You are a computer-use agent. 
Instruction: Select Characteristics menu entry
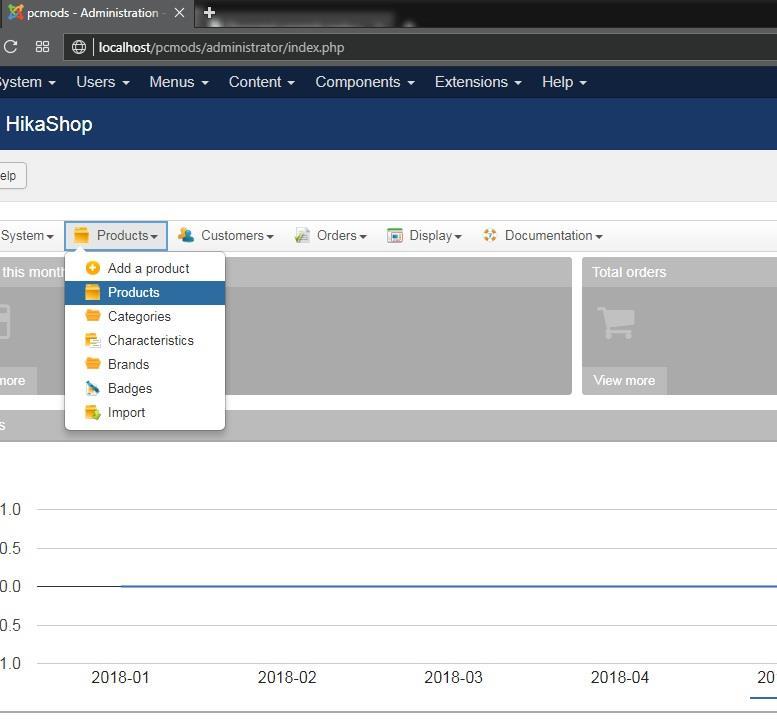(x=145, y=340)
